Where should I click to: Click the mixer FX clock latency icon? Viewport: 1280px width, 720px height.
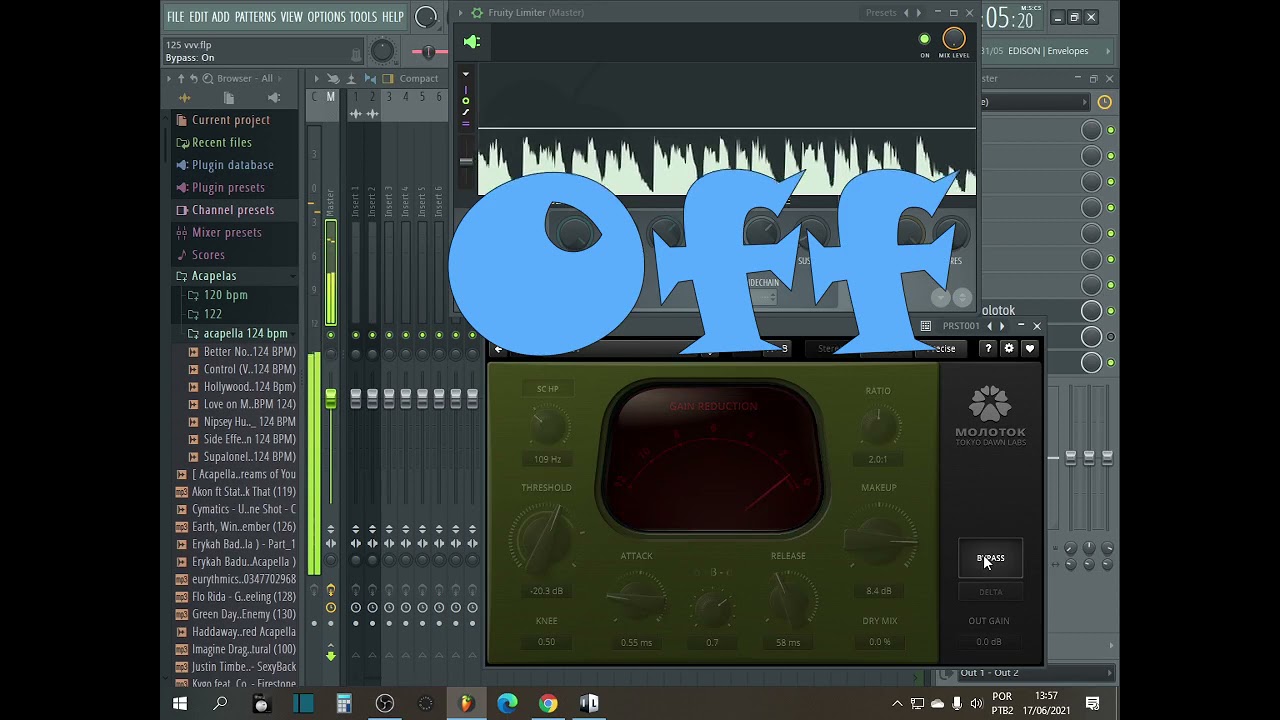[1104, 102]
